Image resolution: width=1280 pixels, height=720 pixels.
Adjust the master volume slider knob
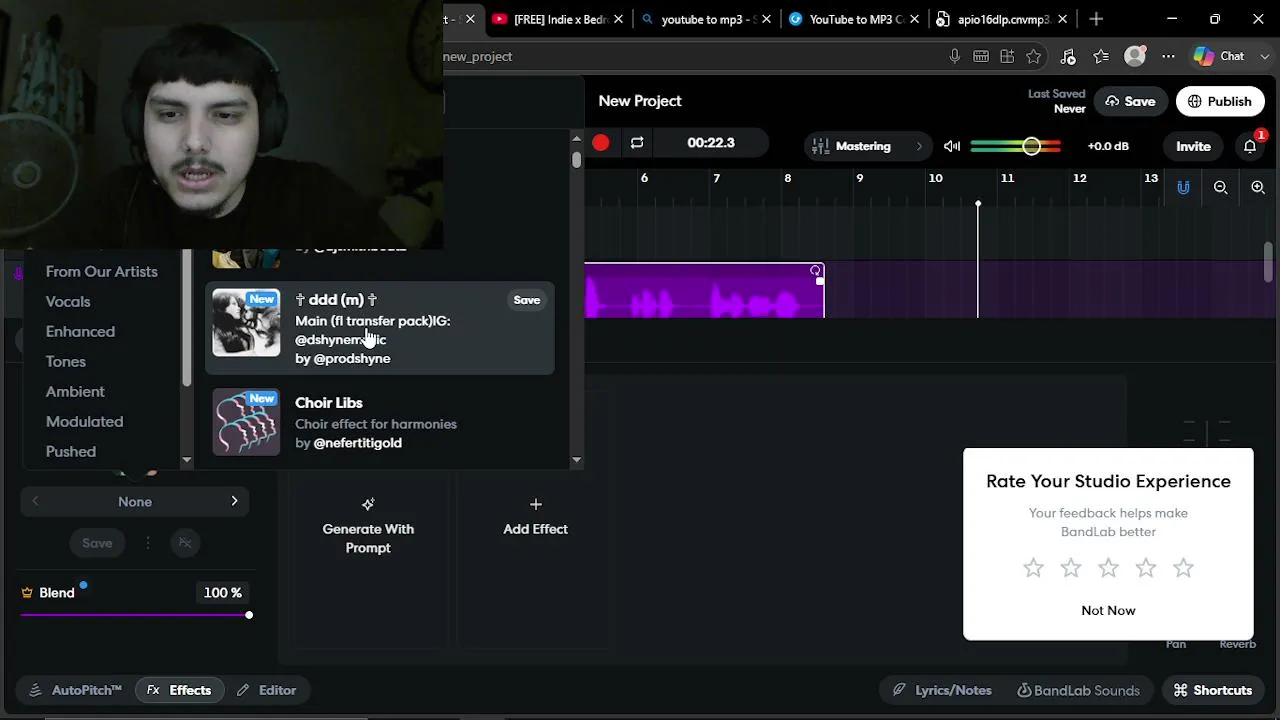click(1031, 146)
